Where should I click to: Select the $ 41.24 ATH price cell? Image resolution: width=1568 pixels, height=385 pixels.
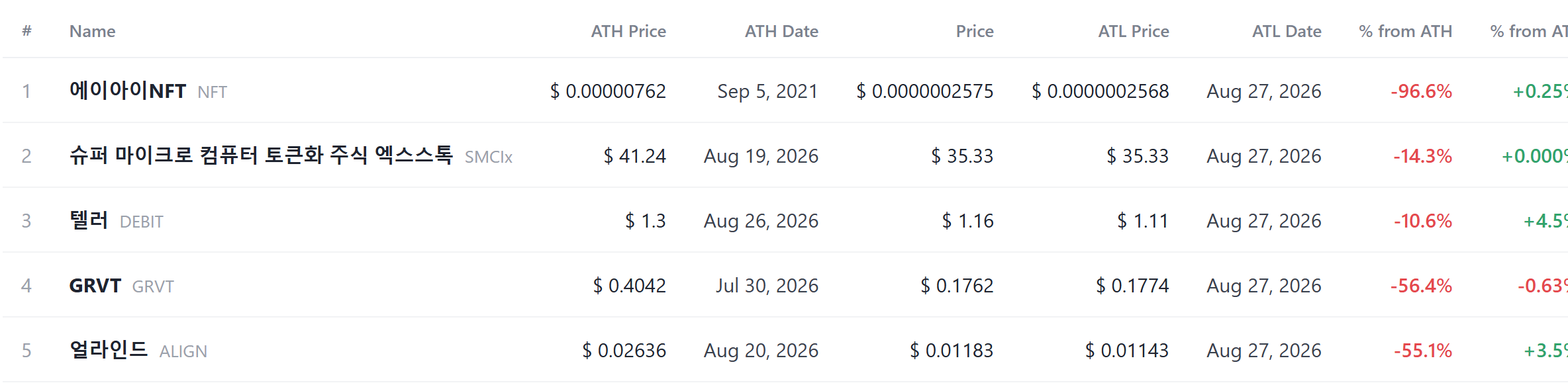point(634,156)
